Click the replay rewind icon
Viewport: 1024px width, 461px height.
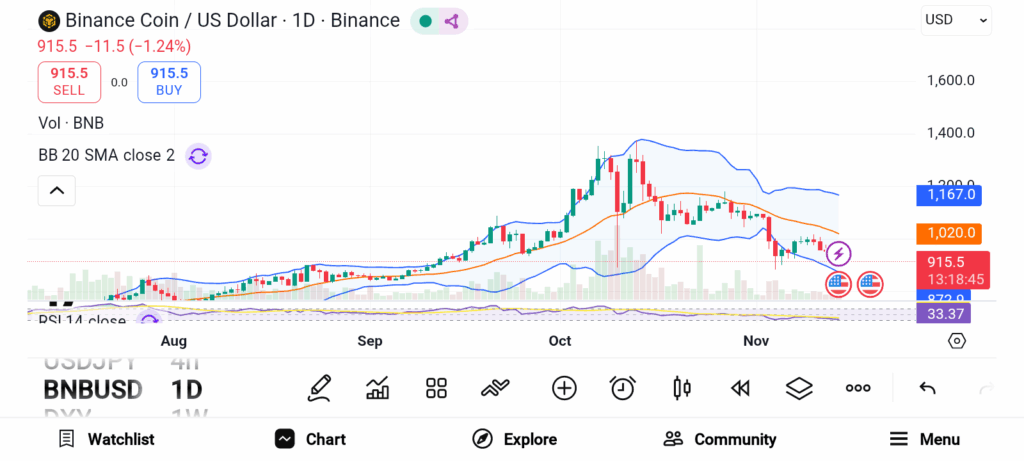pyautogui.click(x=740, y=388)
